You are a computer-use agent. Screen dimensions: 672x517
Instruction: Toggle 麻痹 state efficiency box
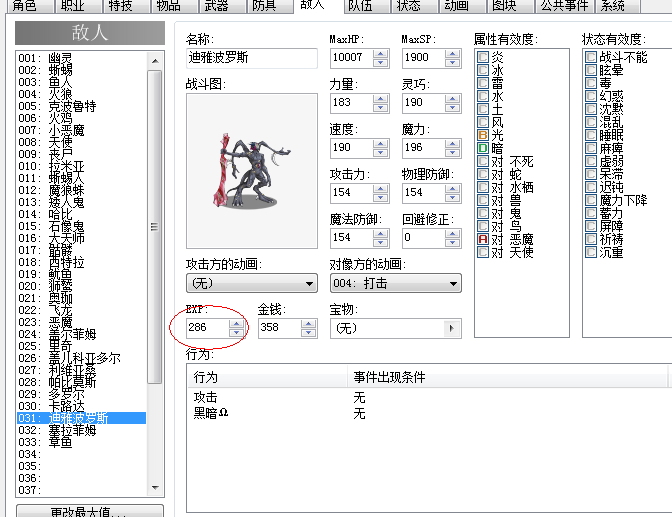coord(591,148)
